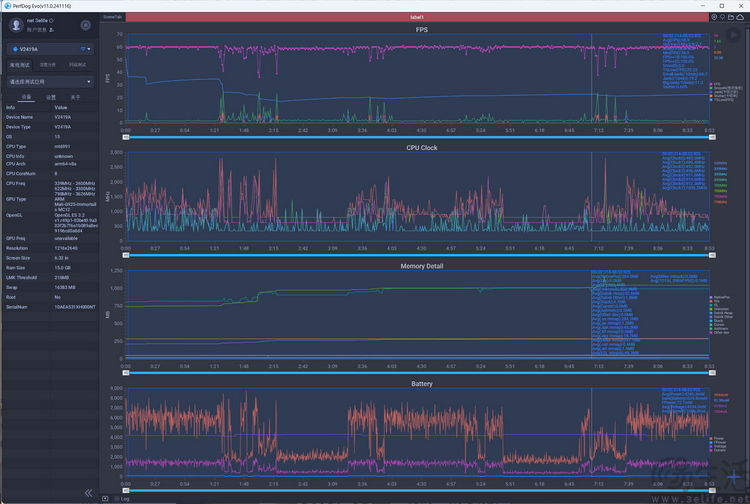Click the FPS chart title
The image size is (750, 504).
[421, 30]
